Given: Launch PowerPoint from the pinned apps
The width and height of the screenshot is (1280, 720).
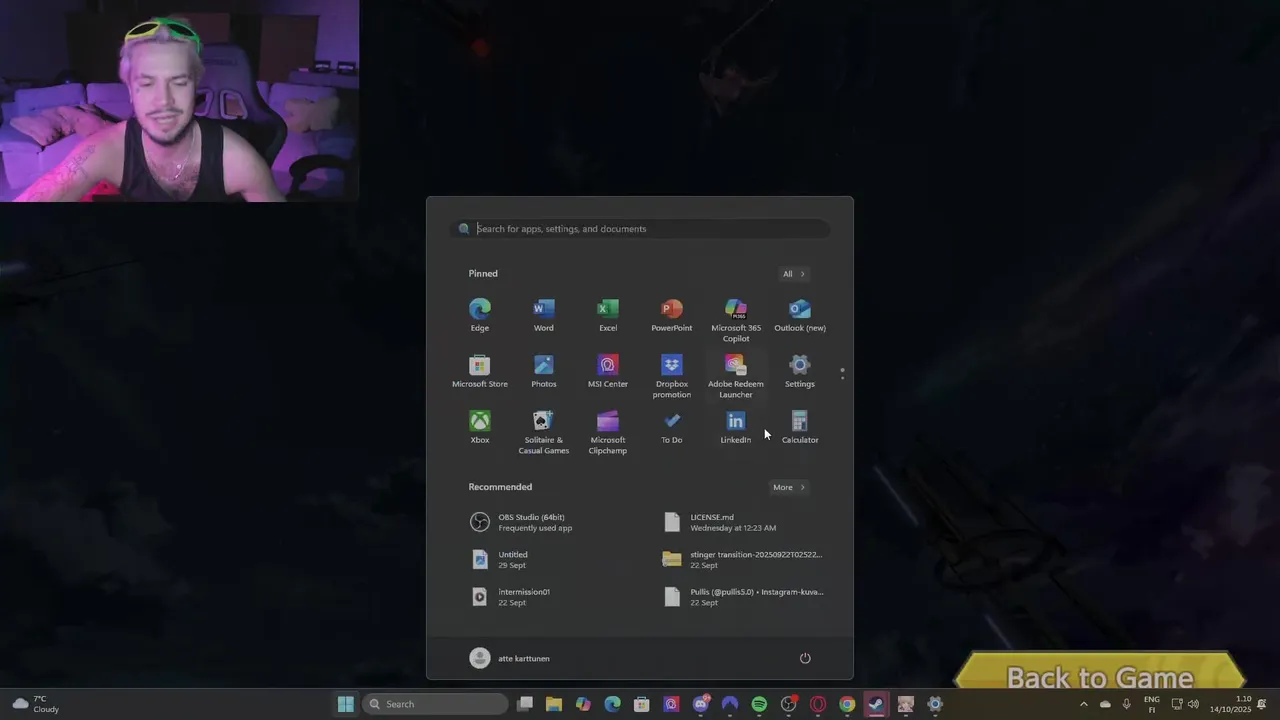Looking at the screenshot, I should (x=672, y=315).
